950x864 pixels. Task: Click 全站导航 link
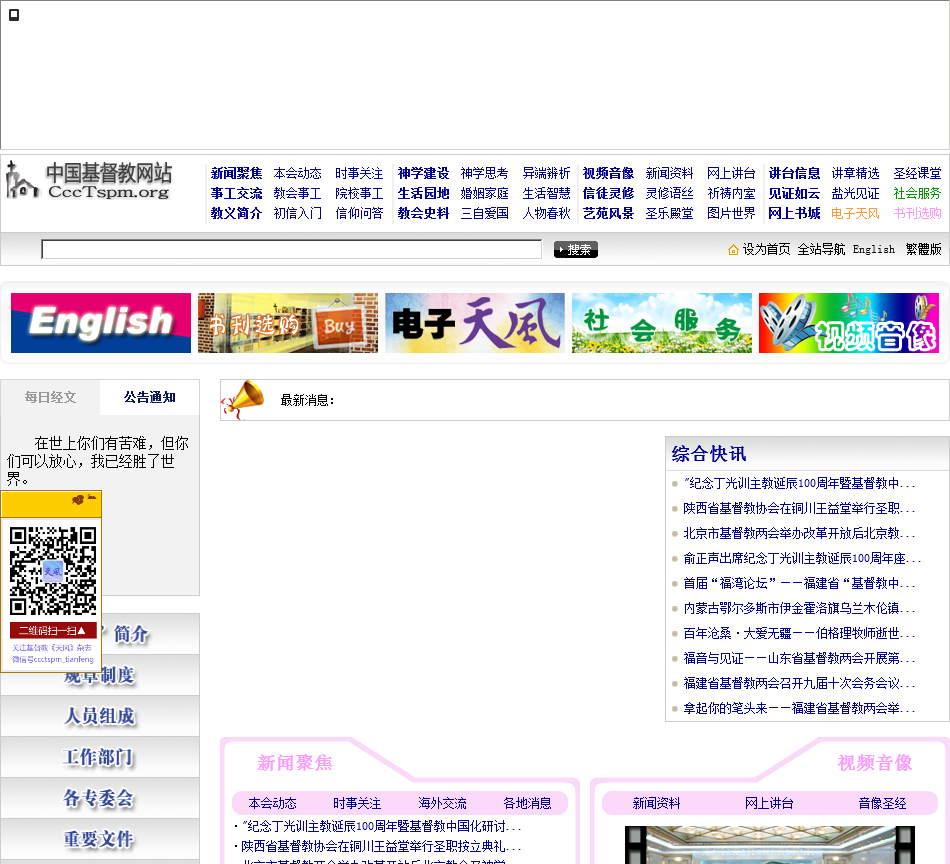tap(821, 249)
